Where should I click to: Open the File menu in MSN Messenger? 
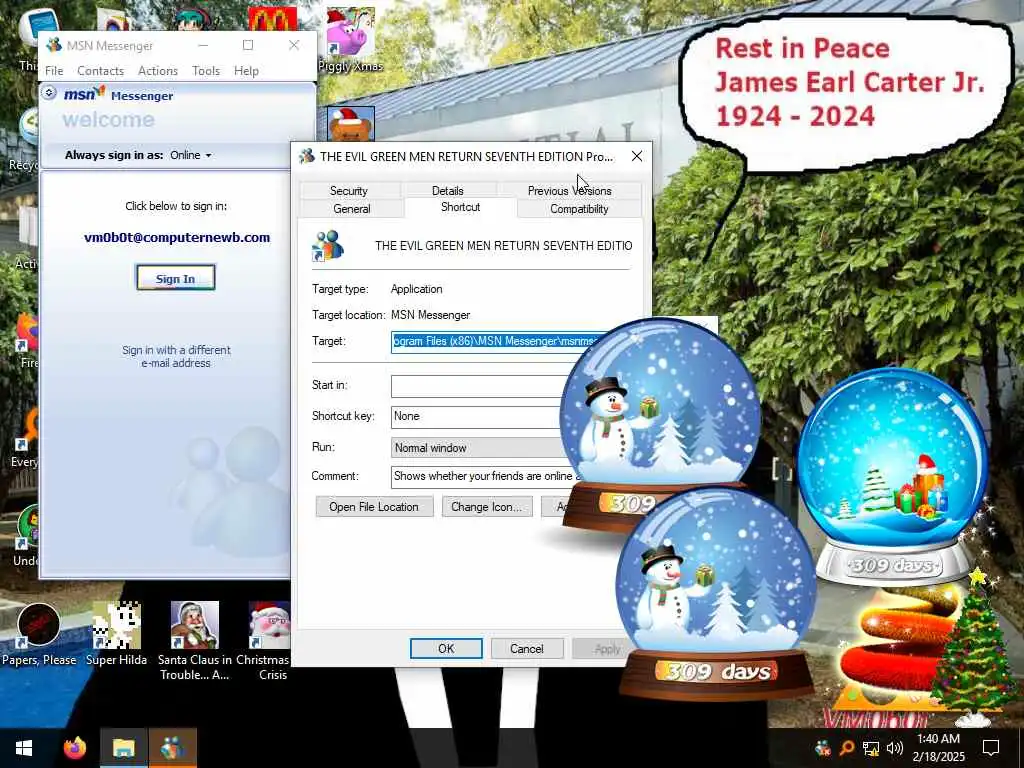(x=54, y=71)
